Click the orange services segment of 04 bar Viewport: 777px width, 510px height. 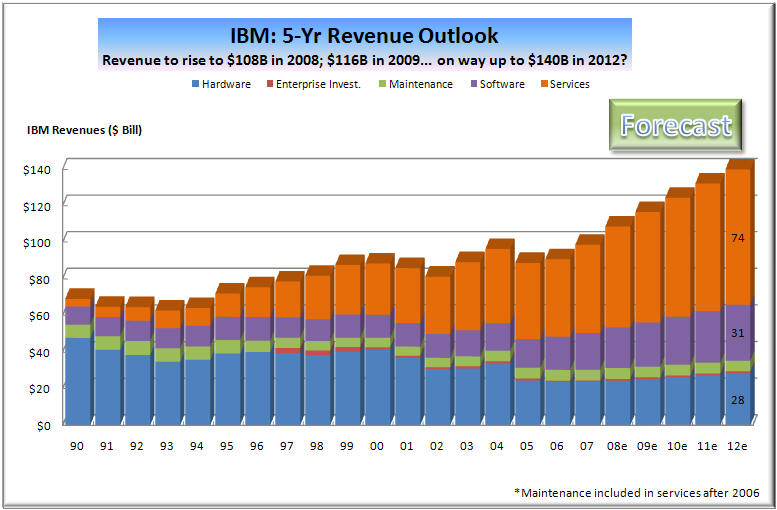[497, 285]
